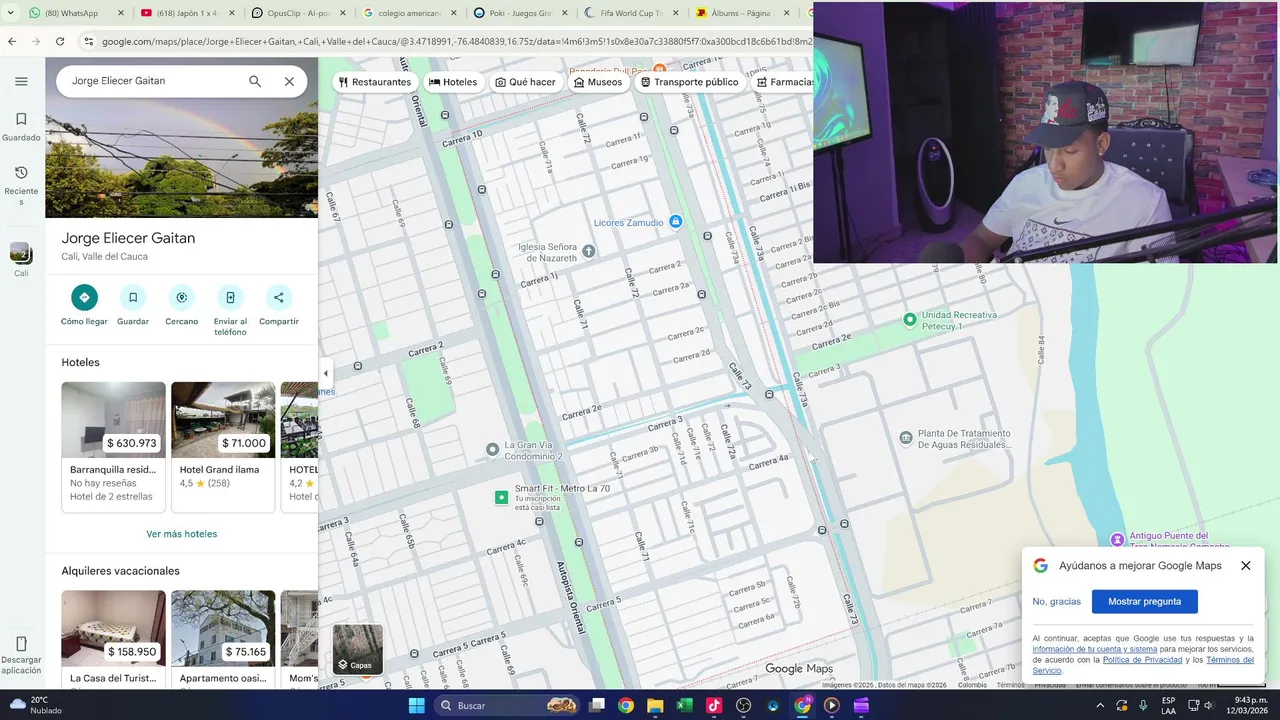Open the Windows Start menu
The width and height of the screenshot is (1280, 720).
[x=417, y=706]
